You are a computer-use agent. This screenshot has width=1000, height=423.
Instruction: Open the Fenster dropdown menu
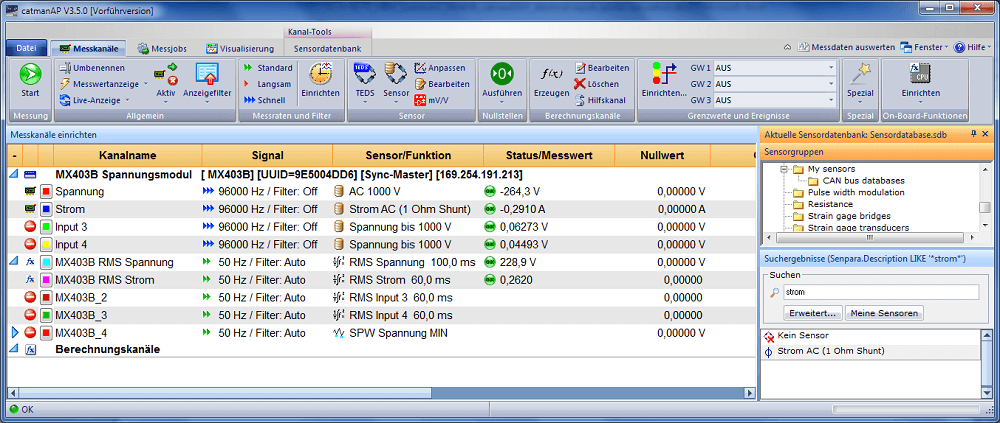[x=924, y=47]
